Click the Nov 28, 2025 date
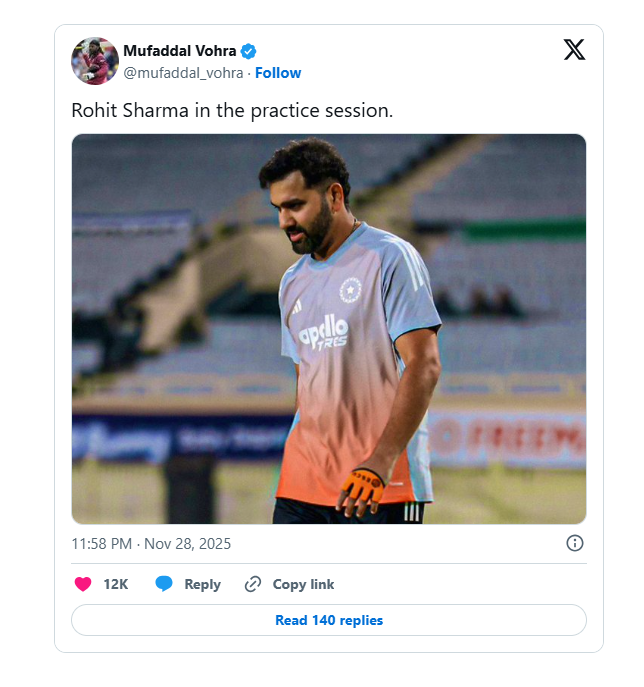 (187, 544)
